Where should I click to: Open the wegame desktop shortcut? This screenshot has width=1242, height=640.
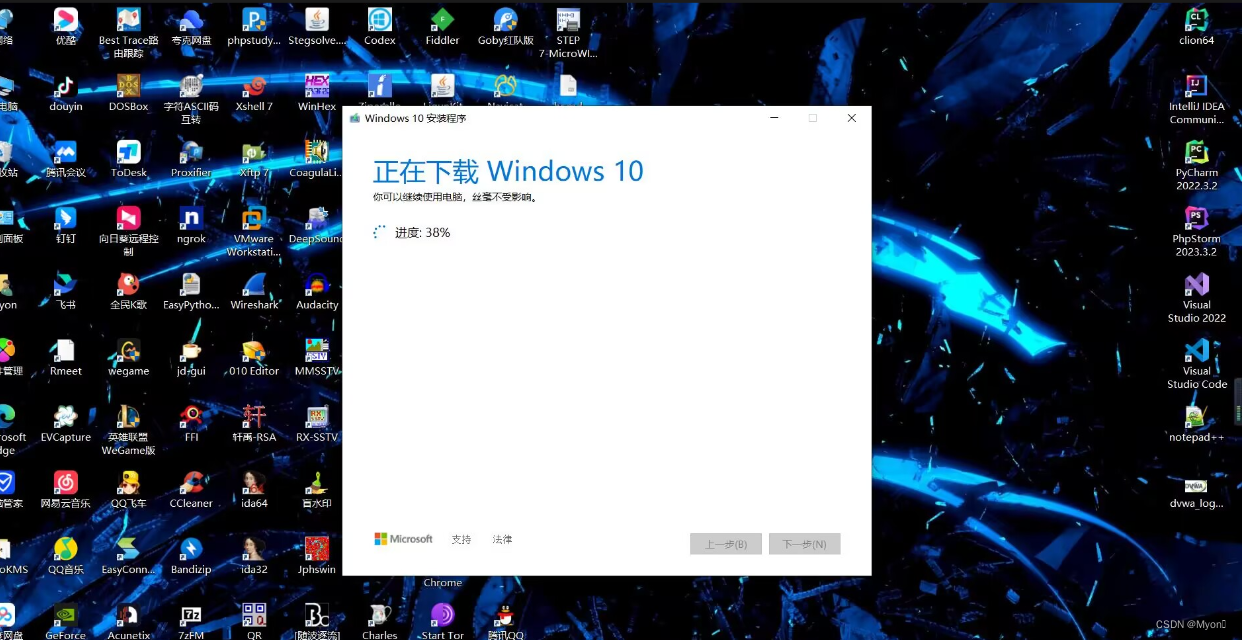click(x=129, y=357)
